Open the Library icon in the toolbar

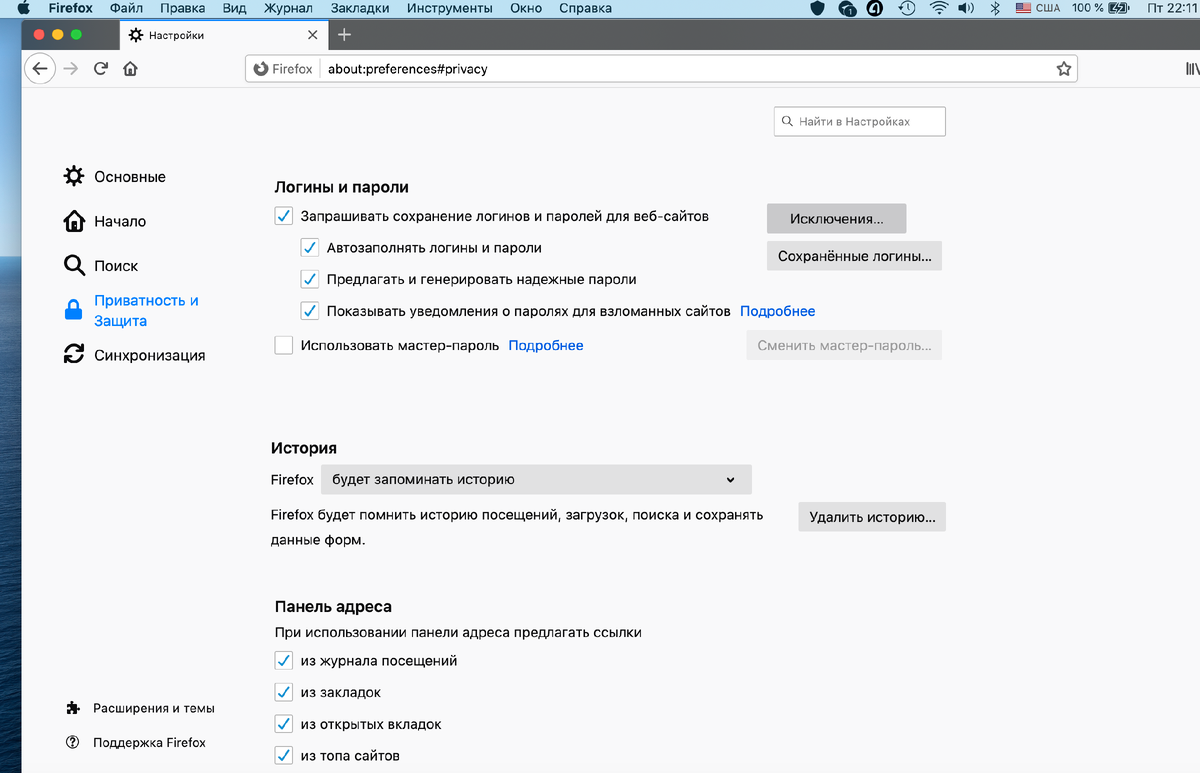point(1191,69)
